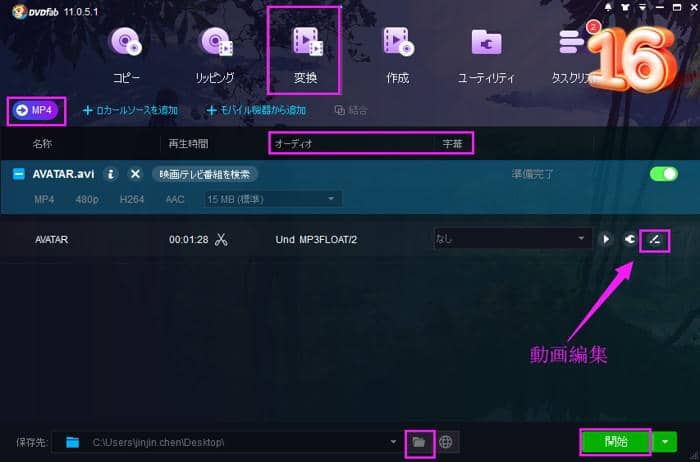Click the 再生時間 column header
The height and width of the screenshot is (462, 700).
[188, 144]
